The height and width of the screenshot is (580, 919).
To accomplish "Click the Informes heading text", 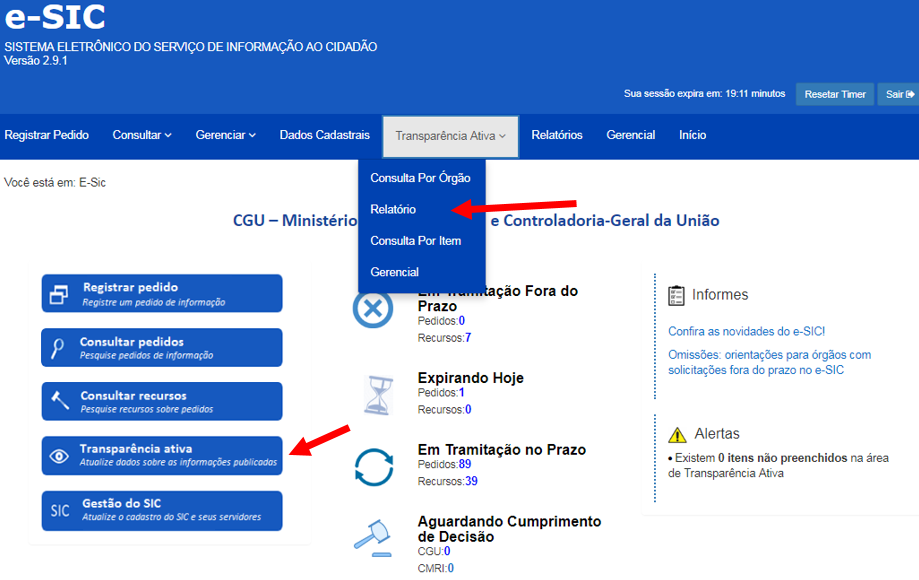I will pyautogui.click(x=720, y=295).
